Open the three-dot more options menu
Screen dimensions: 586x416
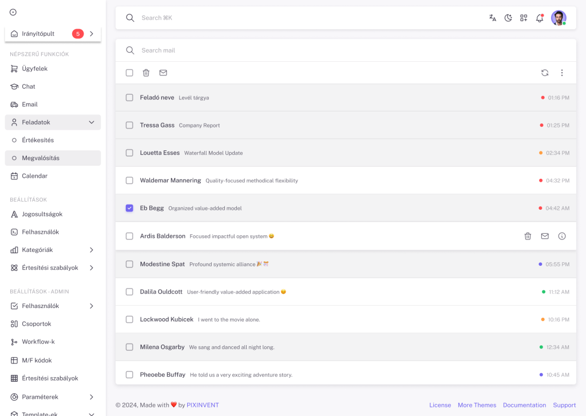point(562,73)
